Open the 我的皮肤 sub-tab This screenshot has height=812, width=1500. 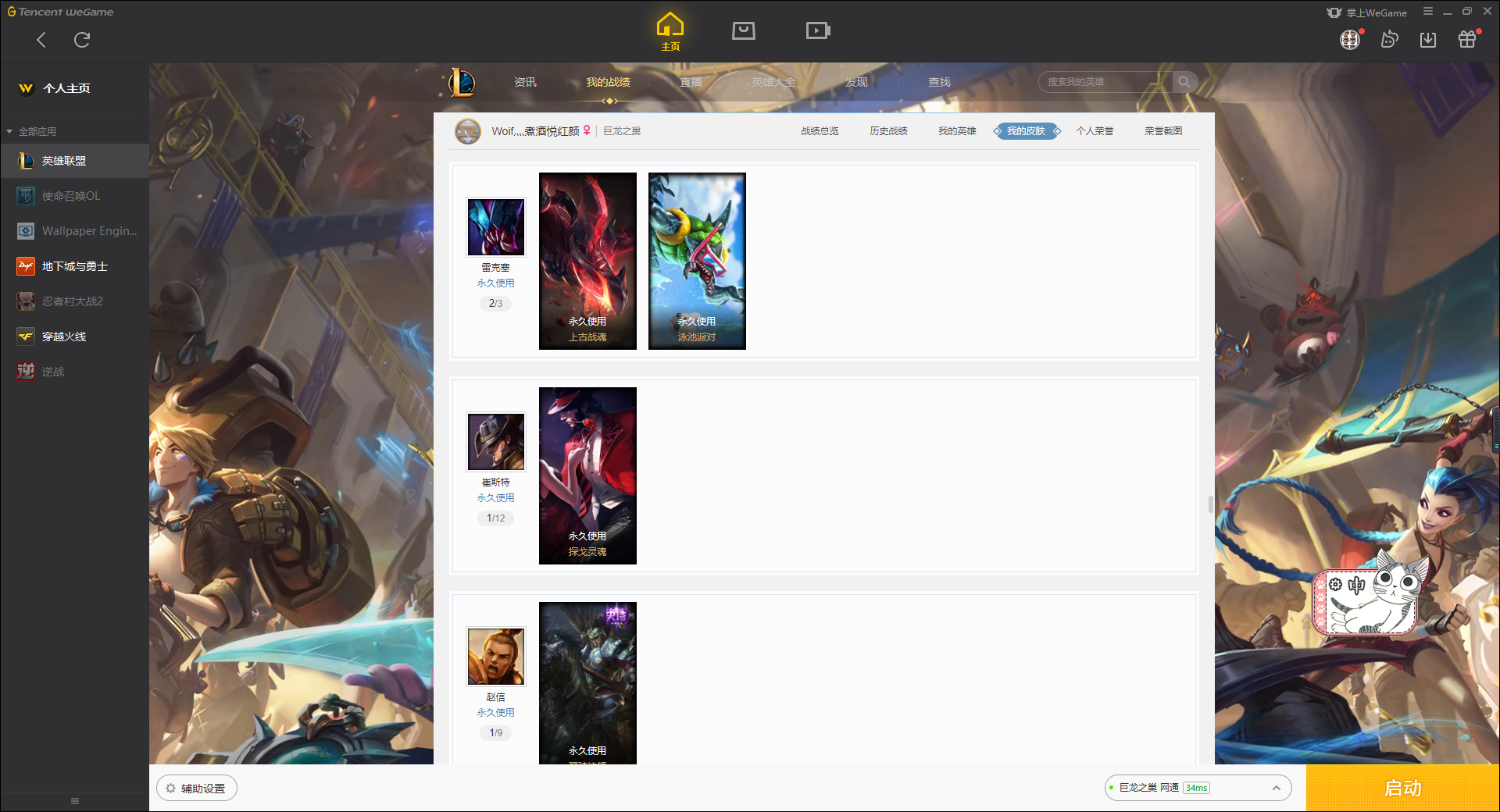(x=1027, y=131)
